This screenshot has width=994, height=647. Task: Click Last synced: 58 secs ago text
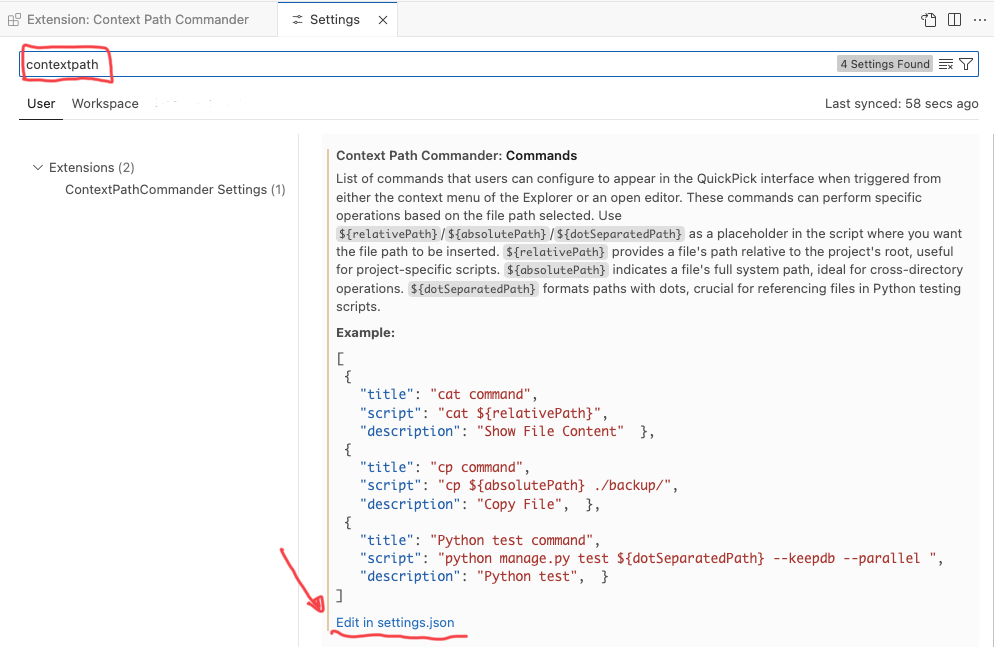coord(901,103)
